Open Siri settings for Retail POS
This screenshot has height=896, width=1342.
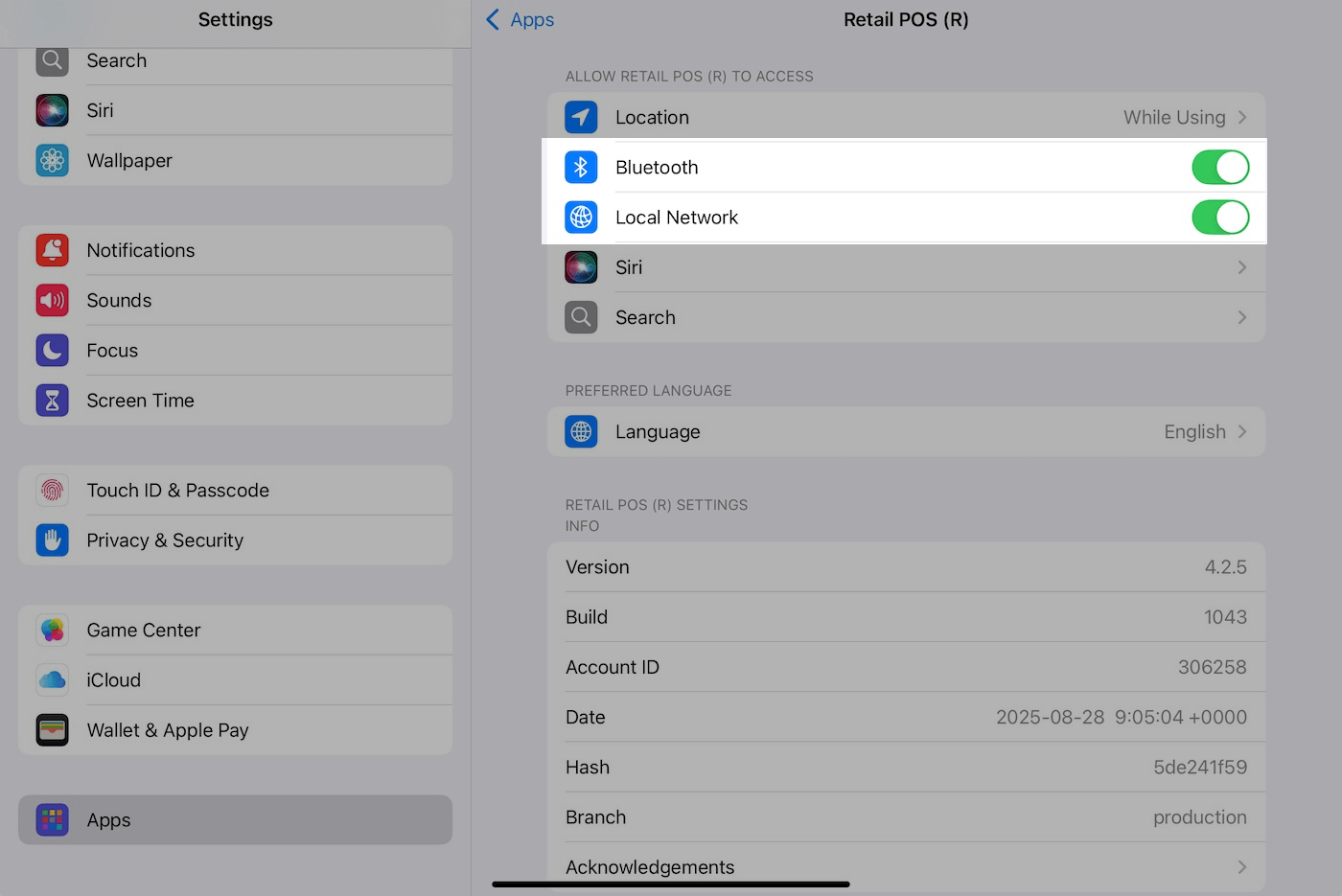(x=906, y=267)
